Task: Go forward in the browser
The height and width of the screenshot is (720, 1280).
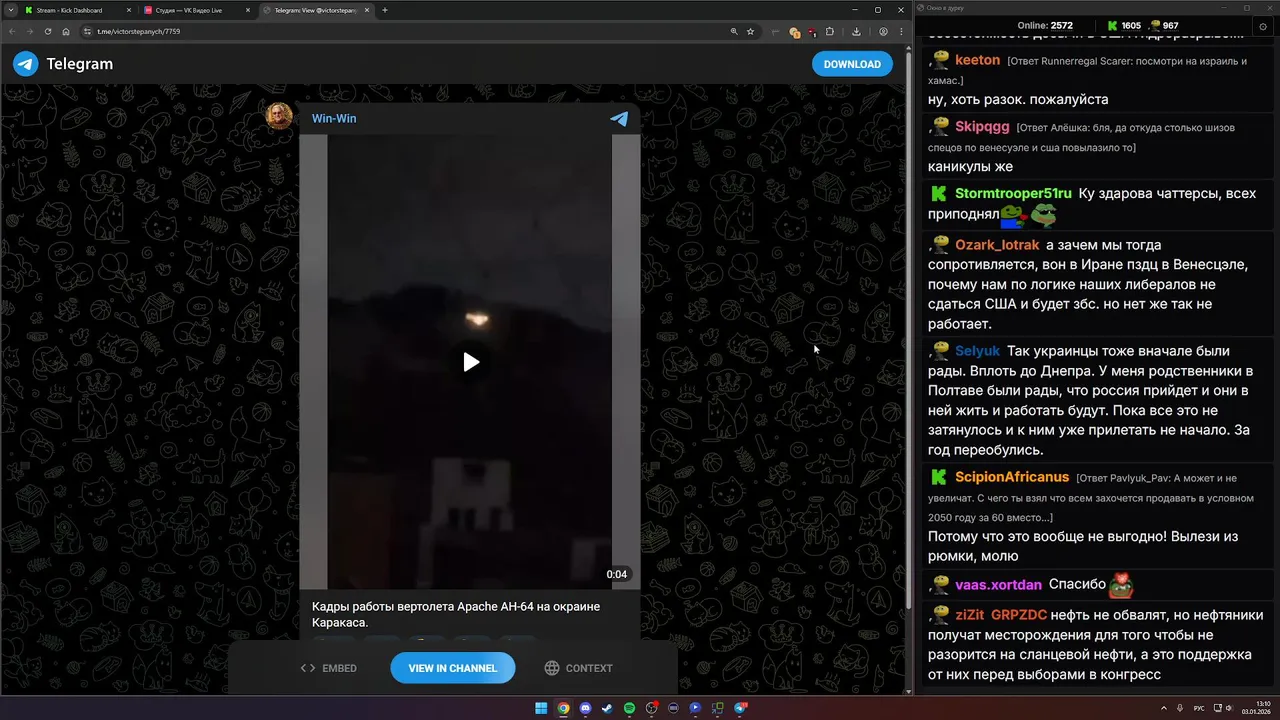Action: (29, 31)
